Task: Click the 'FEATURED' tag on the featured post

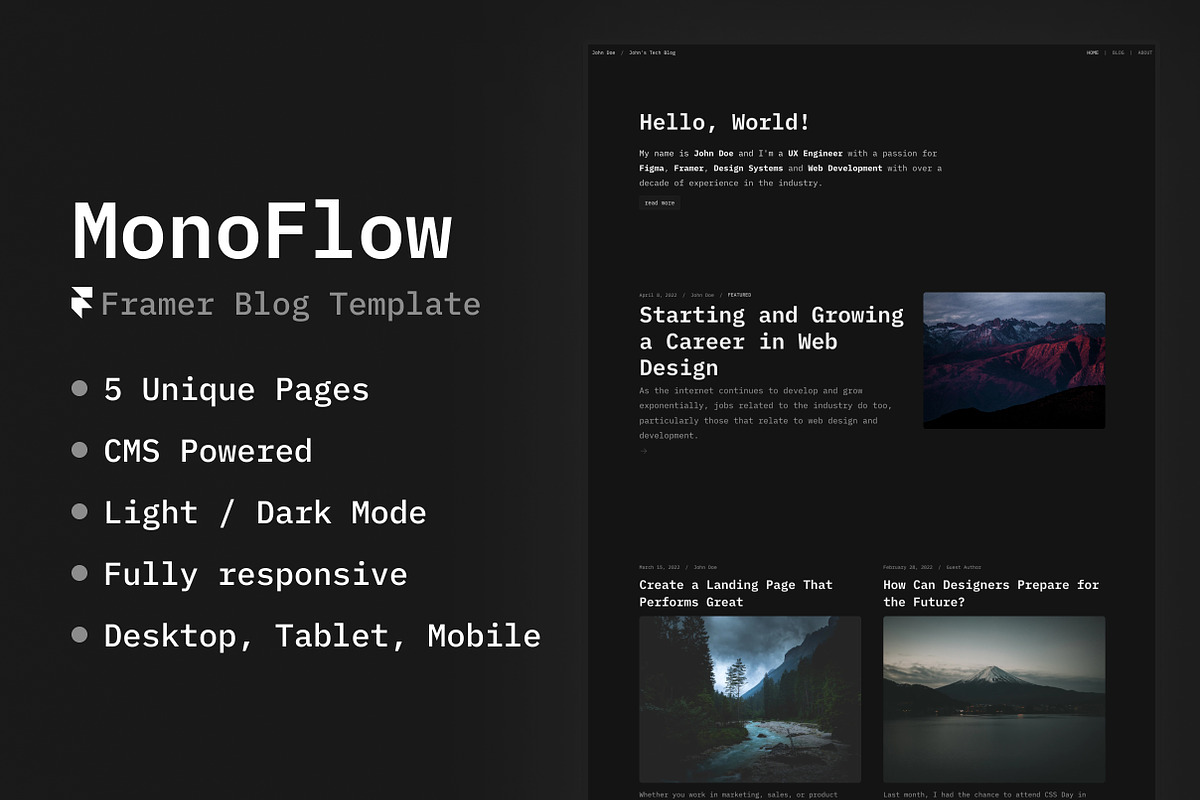Action: [739, 295]
